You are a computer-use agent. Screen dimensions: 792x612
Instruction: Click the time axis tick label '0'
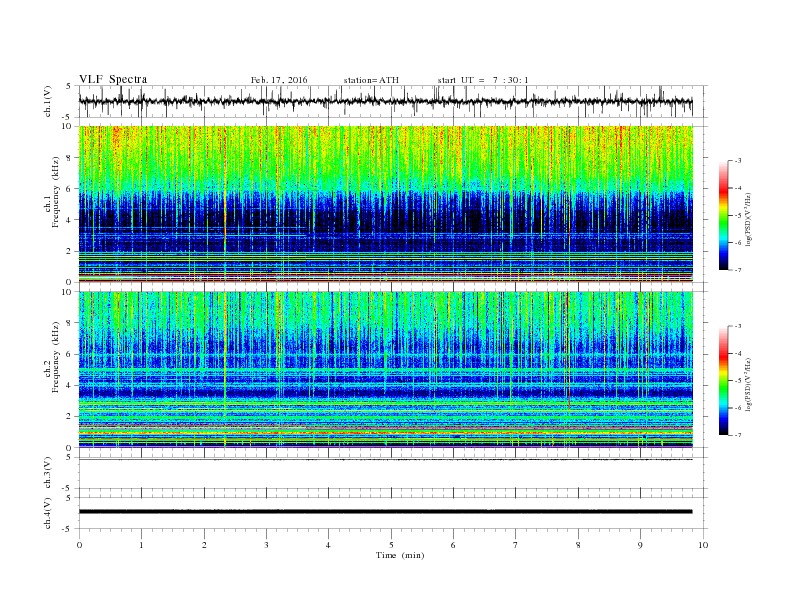tap(79, 545)
